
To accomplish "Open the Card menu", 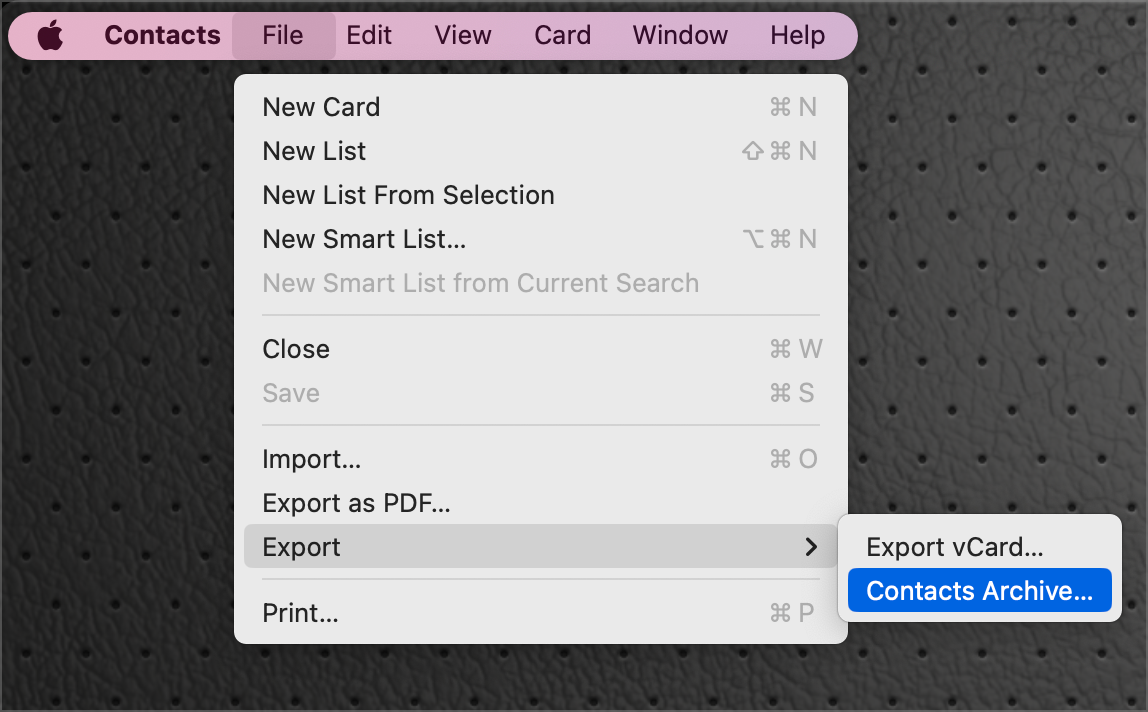I will point(563,36).
